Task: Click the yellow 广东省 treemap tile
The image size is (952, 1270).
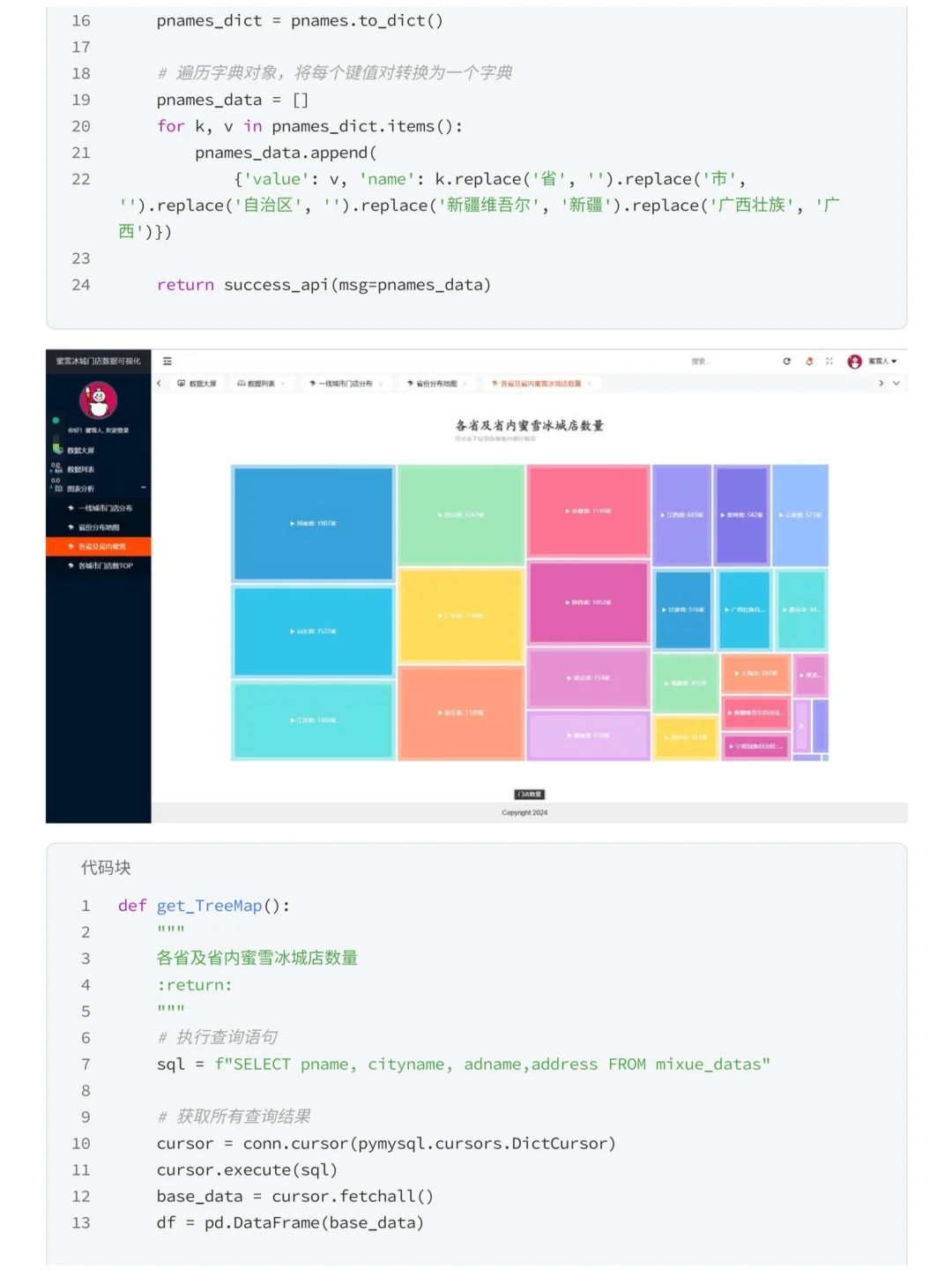Action: click(461, 616)
